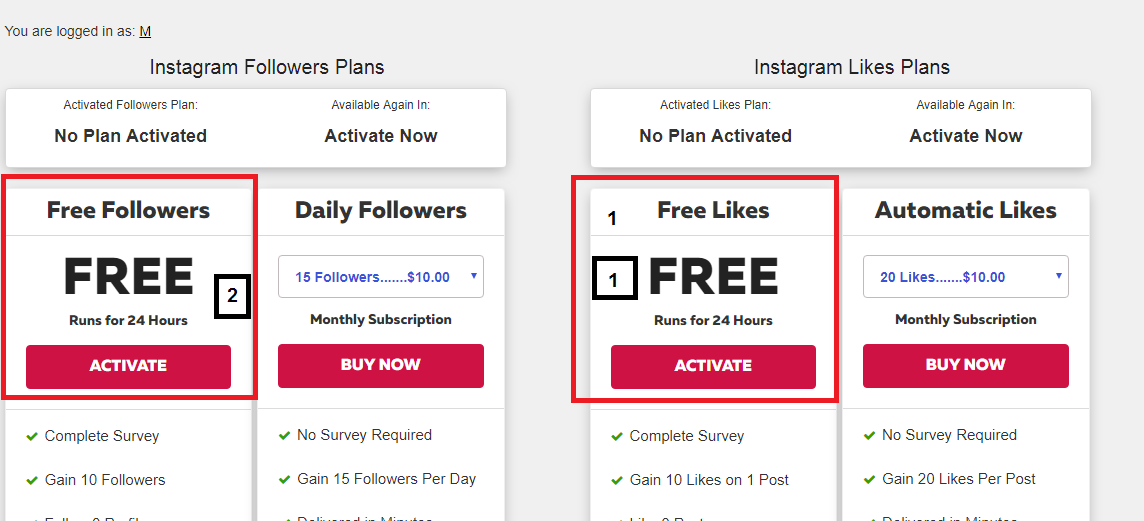Screen dimensions: 1144x521
Task: Click the green checkmark beside Complete Survey under Free Likes
Action: (x=617, y=436)
